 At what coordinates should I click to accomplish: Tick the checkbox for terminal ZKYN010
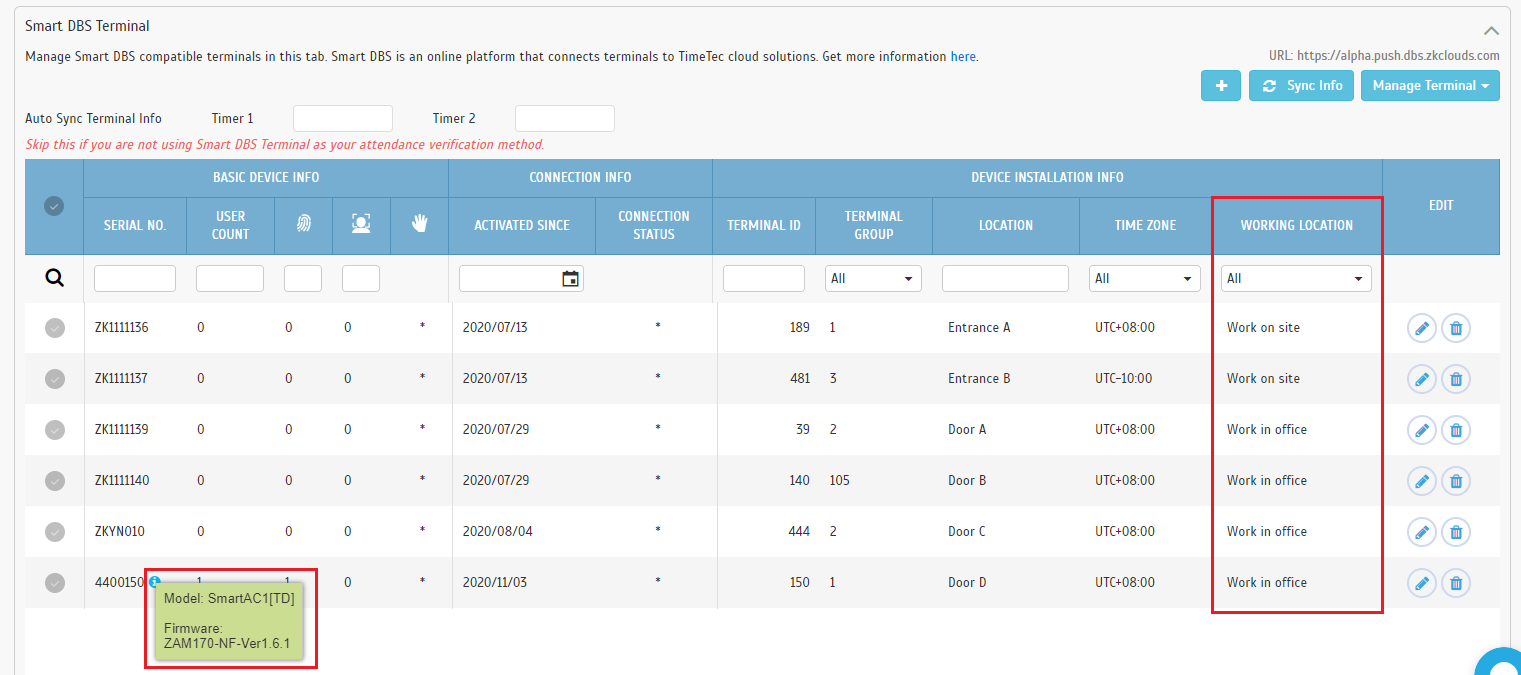55,532
